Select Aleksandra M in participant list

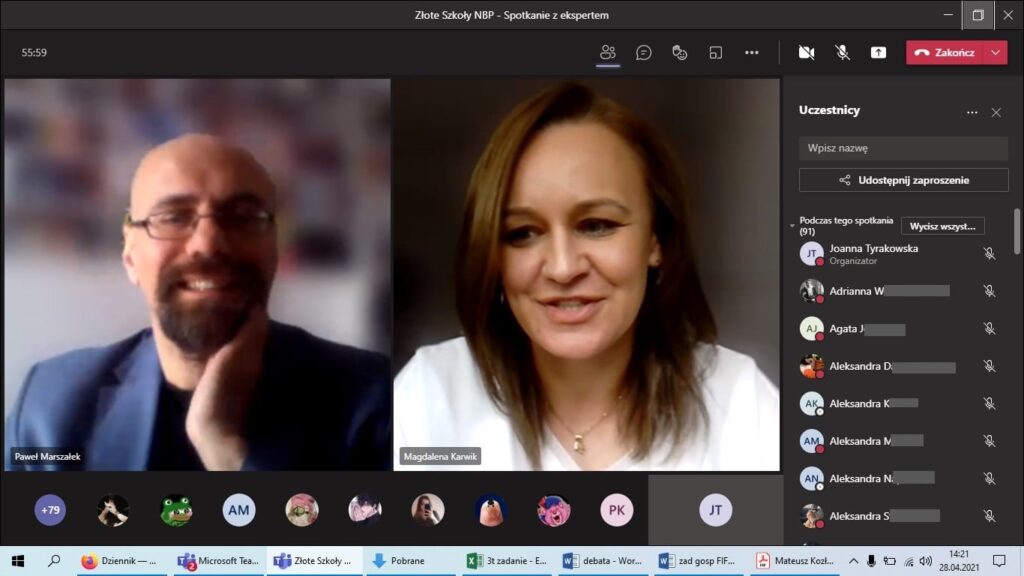click(900, 441)
